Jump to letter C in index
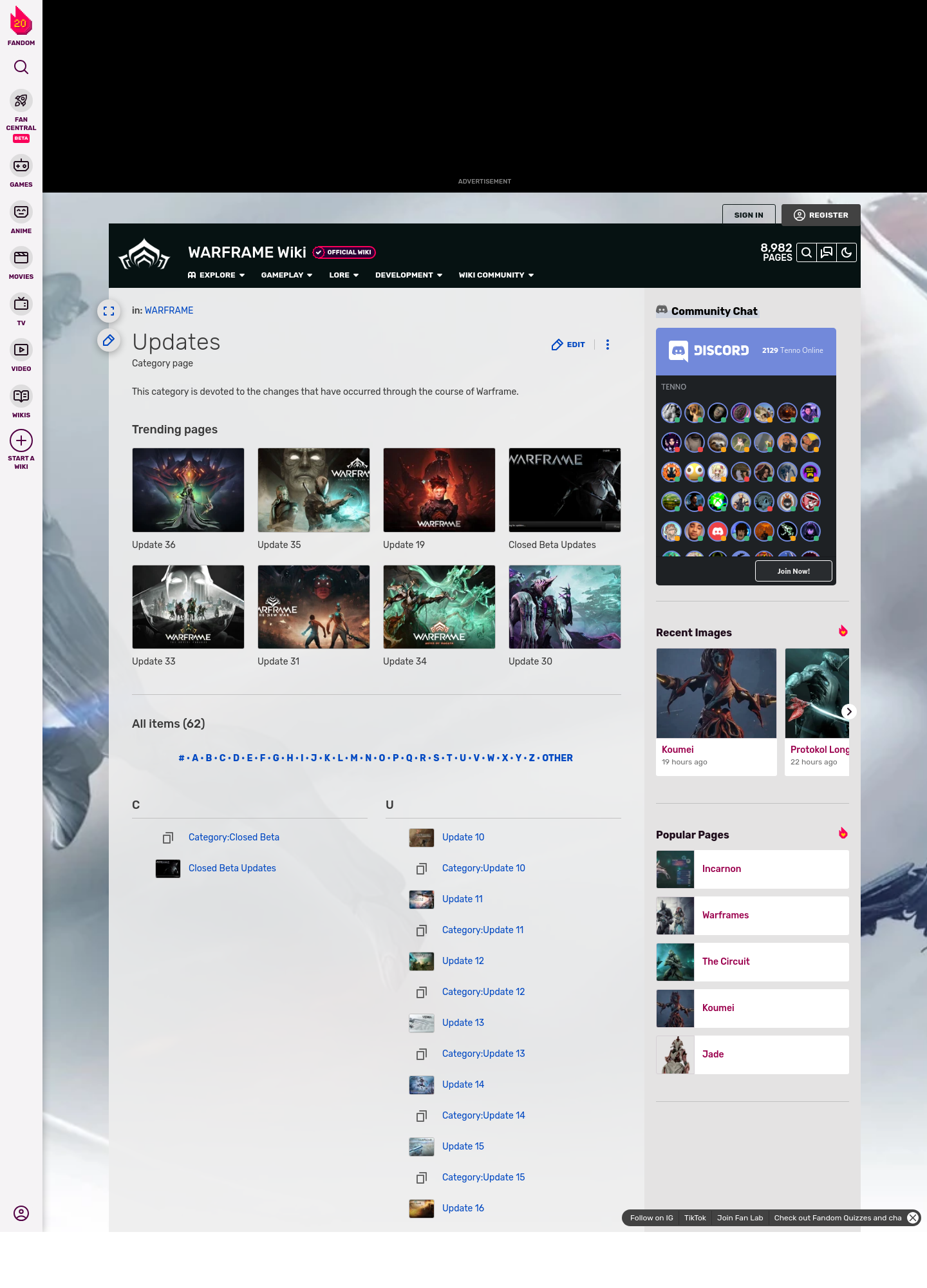This screenshot has width=927, height=1288. coord(223,758)
